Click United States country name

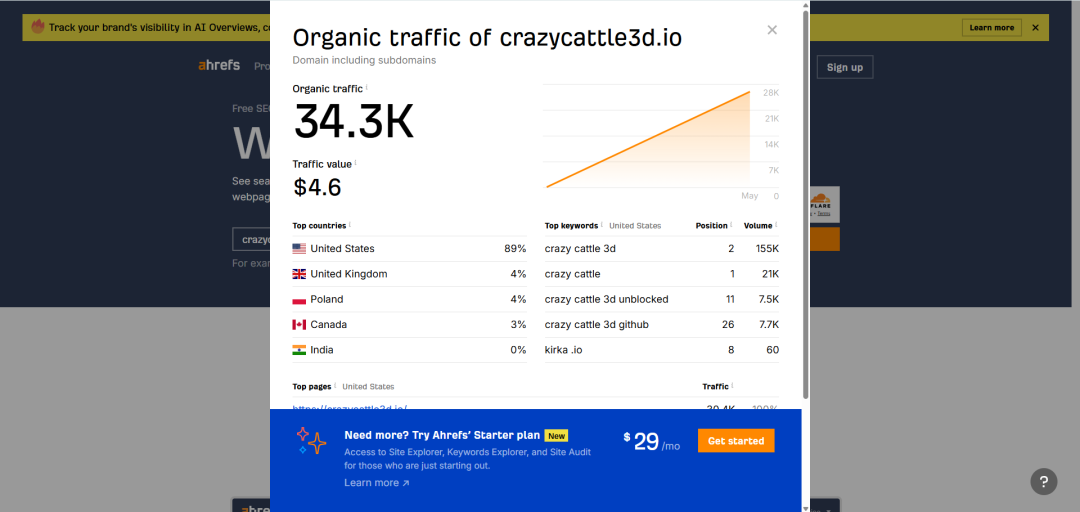tap(342, 249)
